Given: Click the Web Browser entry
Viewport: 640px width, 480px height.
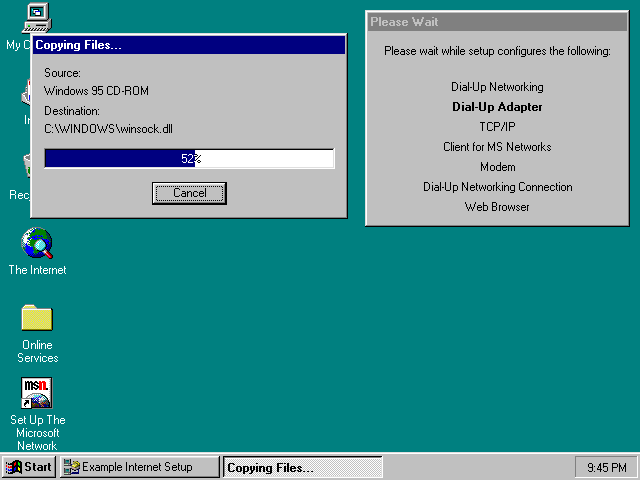Looking at the screenshot, I should click(x=497, y=207).
